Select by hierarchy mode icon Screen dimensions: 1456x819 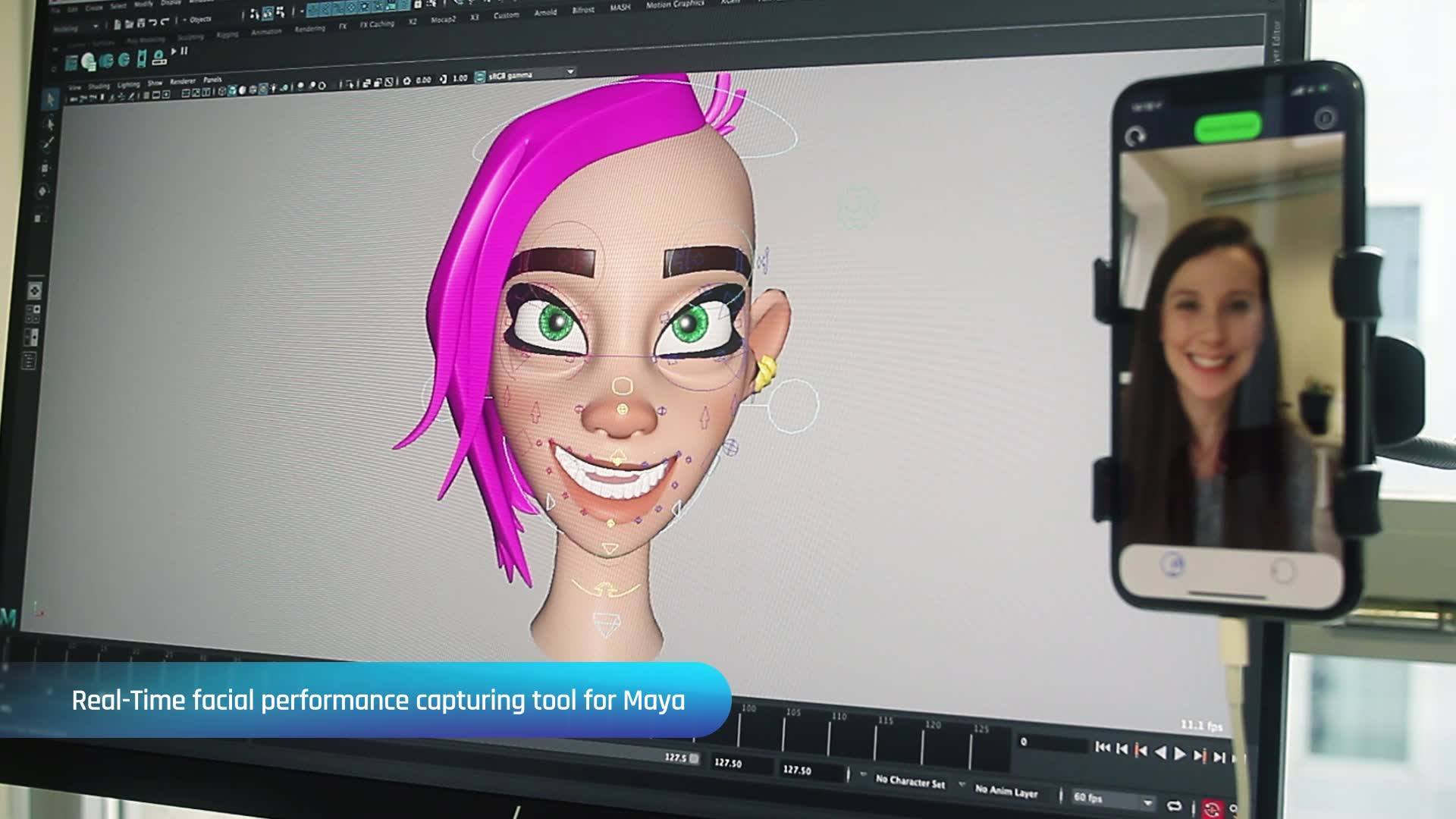pyautogui.click(x=255, y=14)
